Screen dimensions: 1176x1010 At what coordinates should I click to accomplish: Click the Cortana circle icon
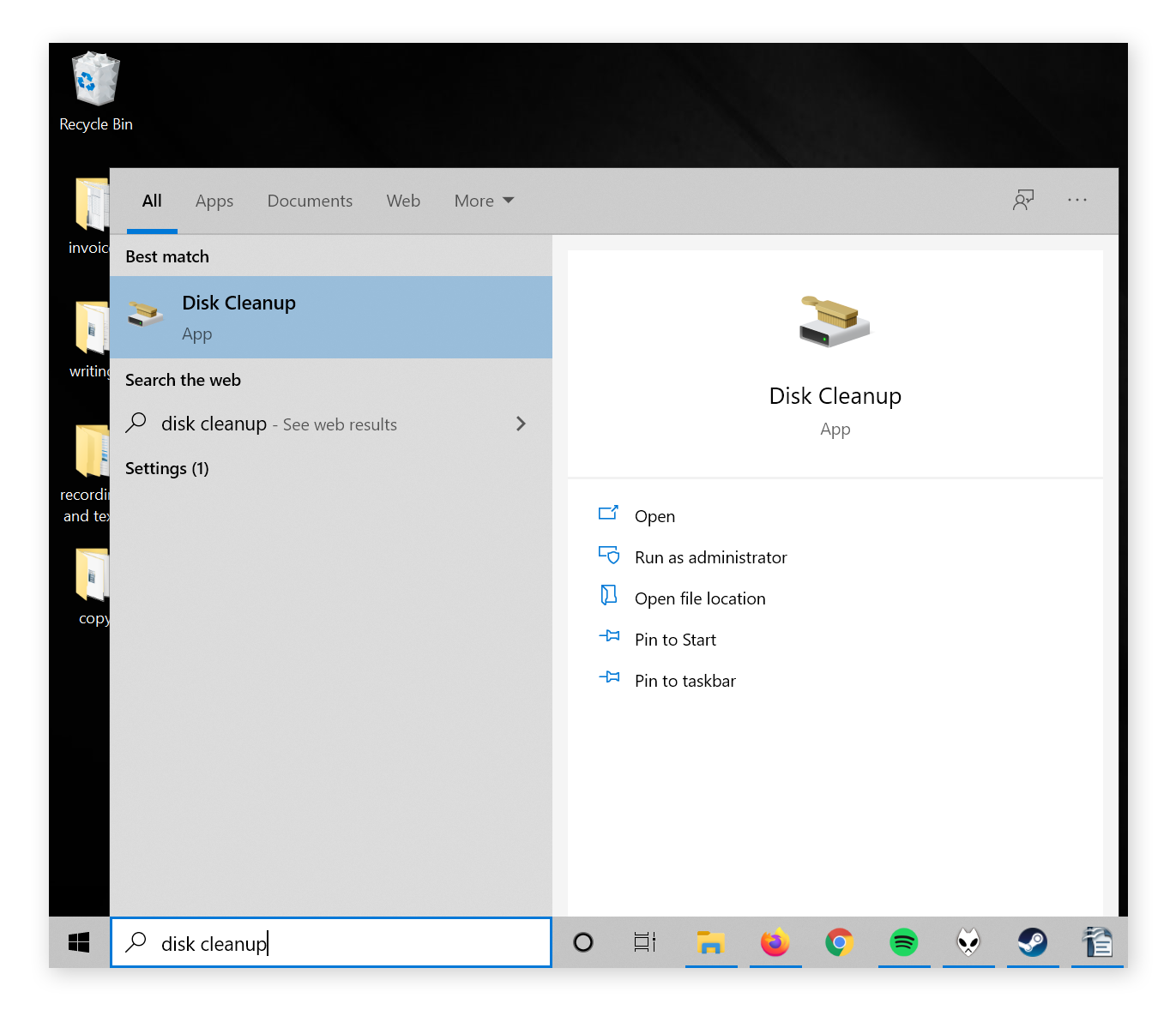(583, 942)
